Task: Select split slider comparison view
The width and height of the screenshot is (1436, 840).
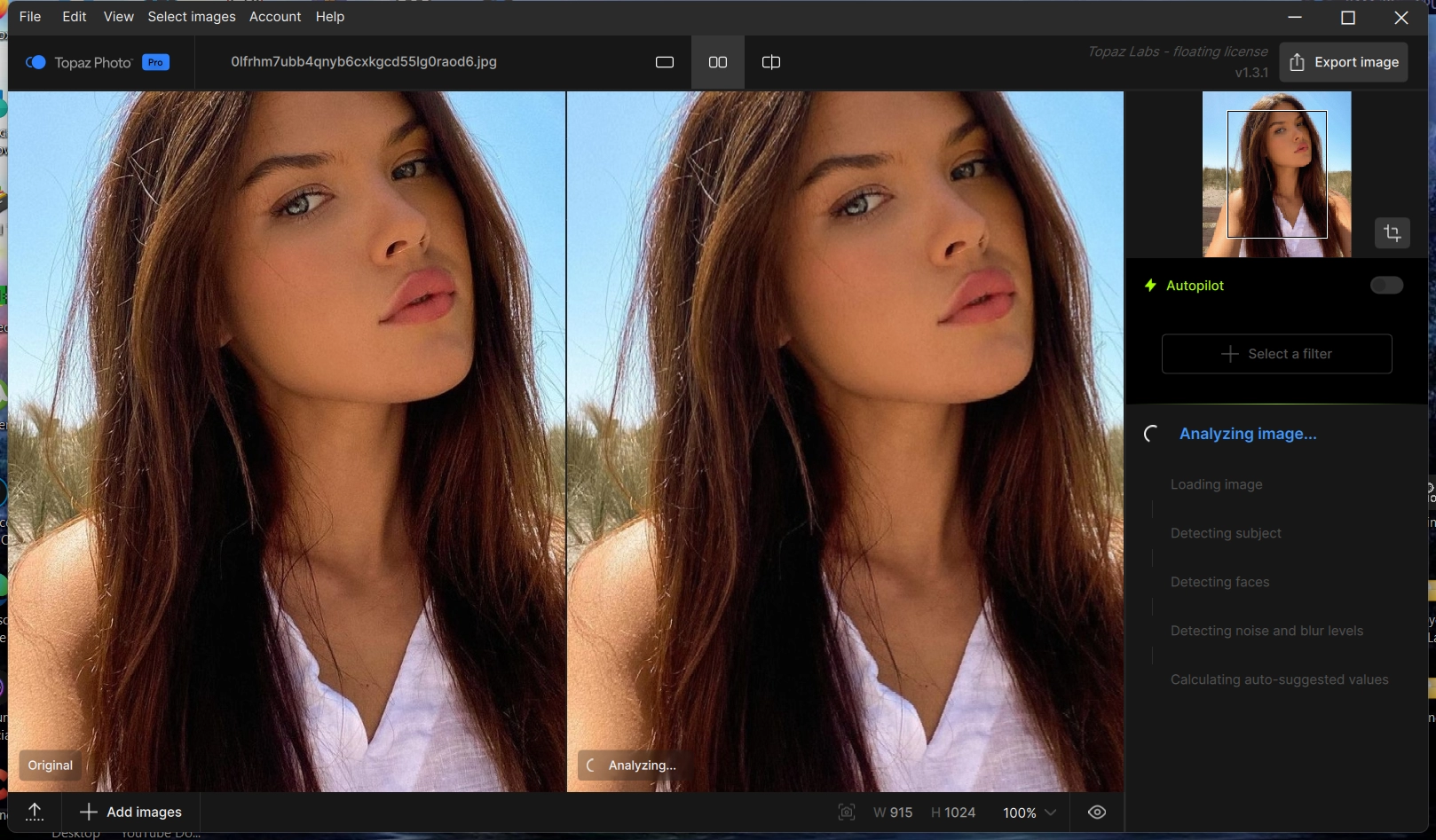Action: click(x=771, y=62)
